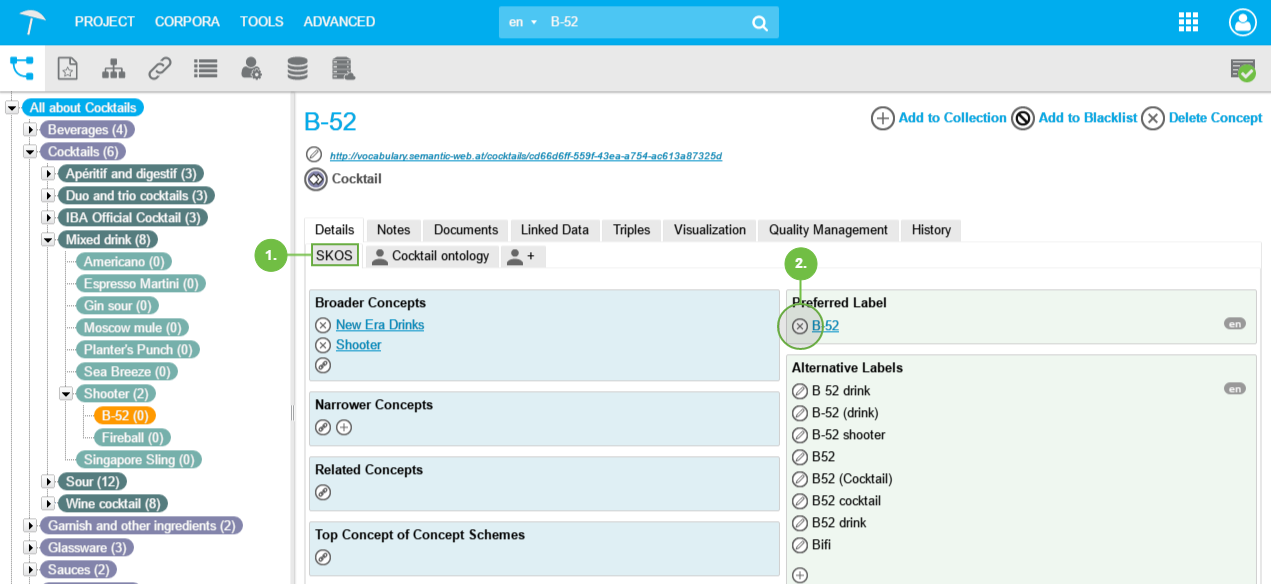Open the concept URI link
The image size is (1271, 584).
point(525,156)
